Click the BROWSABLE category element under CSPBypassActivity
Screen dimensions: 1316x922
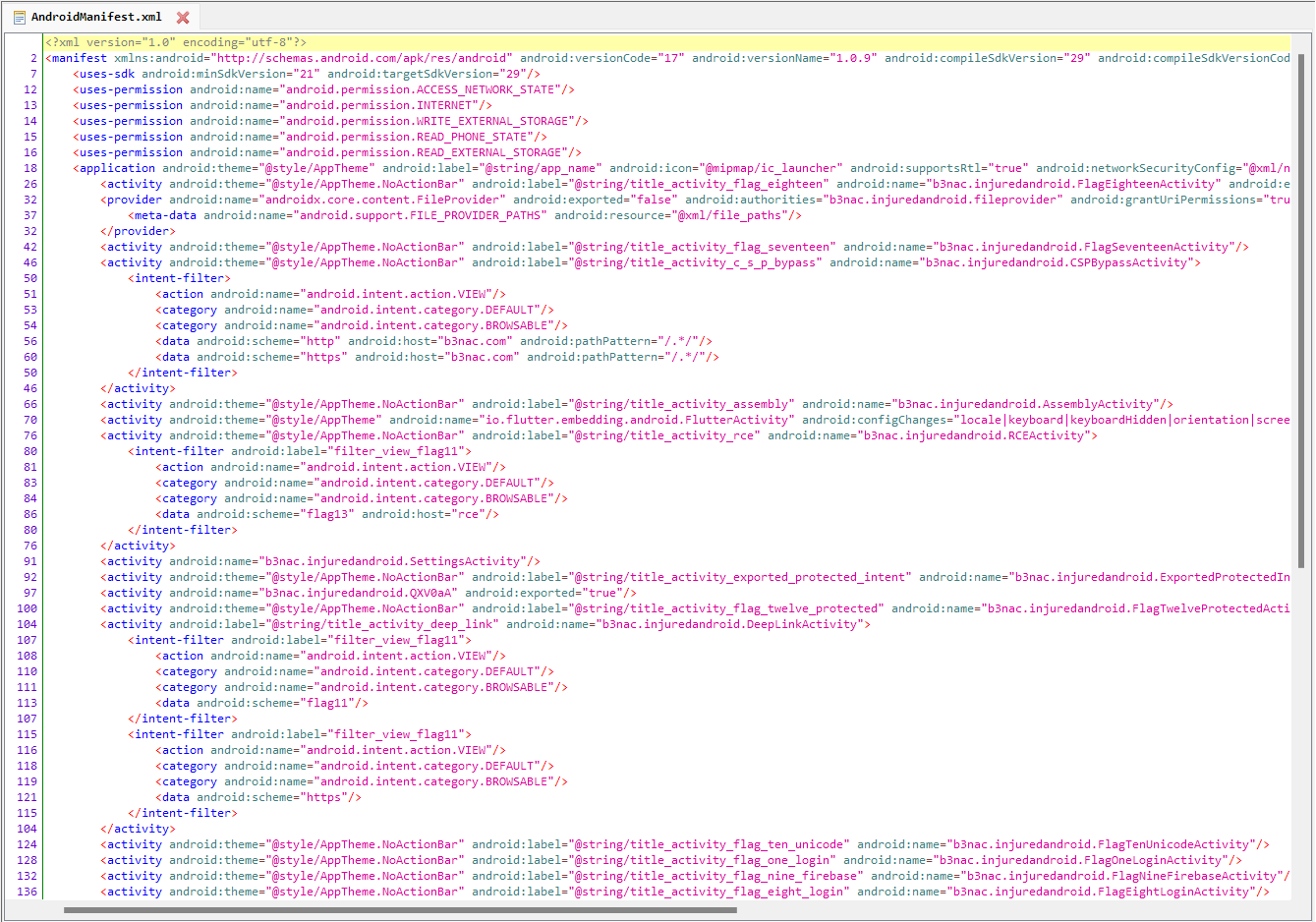pos(344,324)
